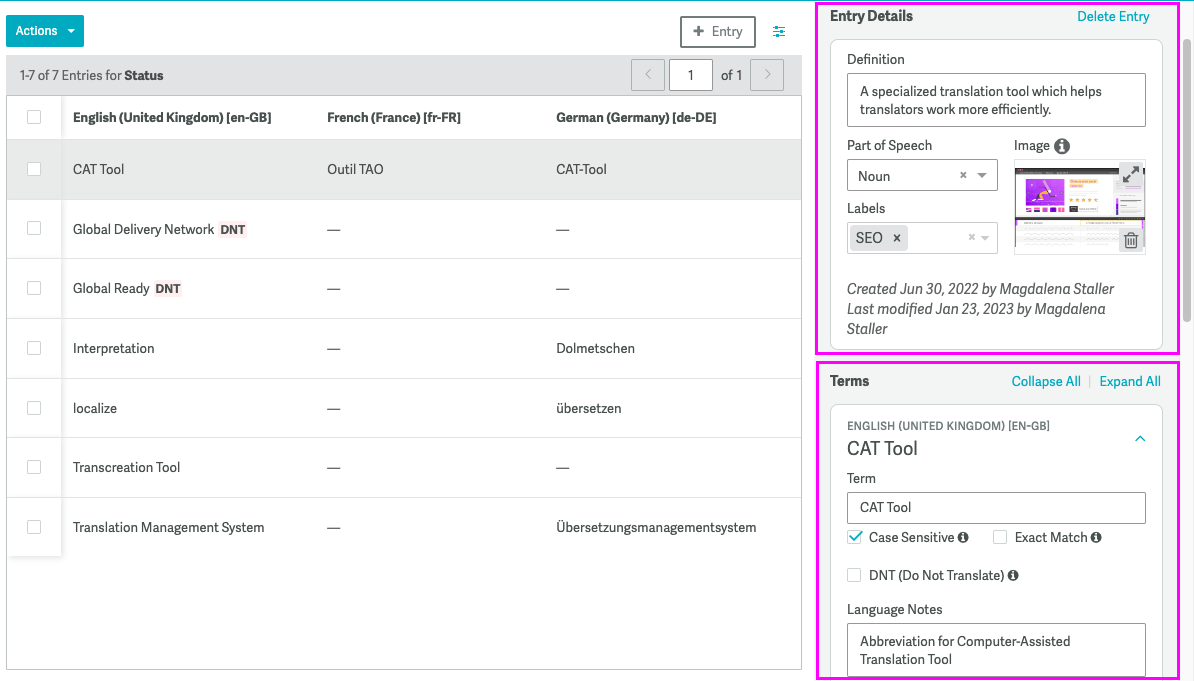Select the Interpretation row checkbox
The image size is (1194, 681).
(x=34, y=348)
